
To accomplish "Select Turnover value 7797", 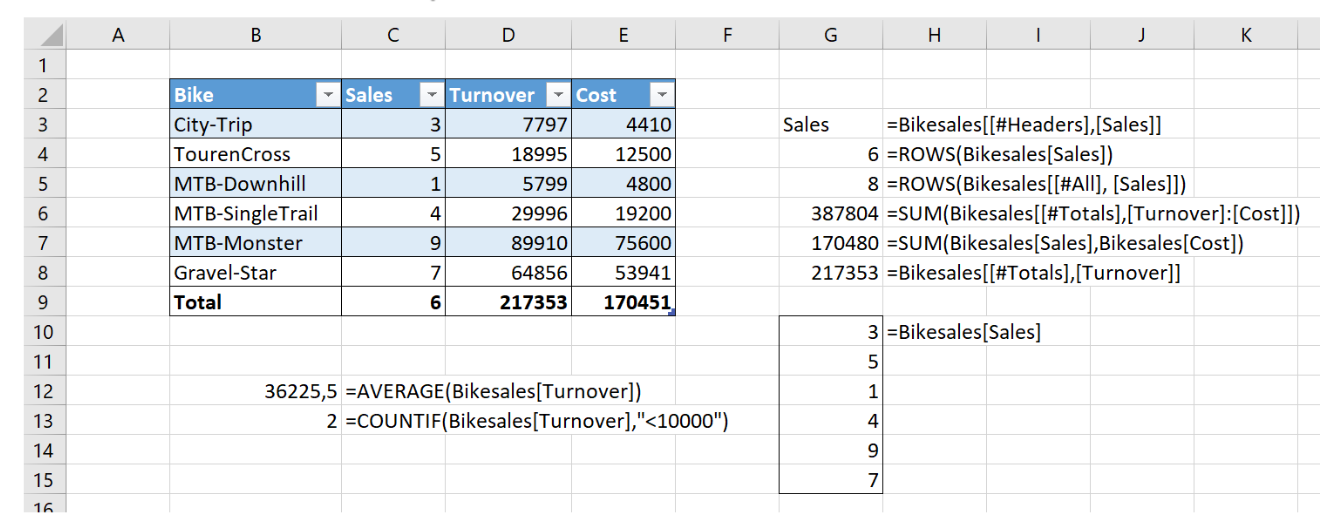I will [x=508, y=125].
